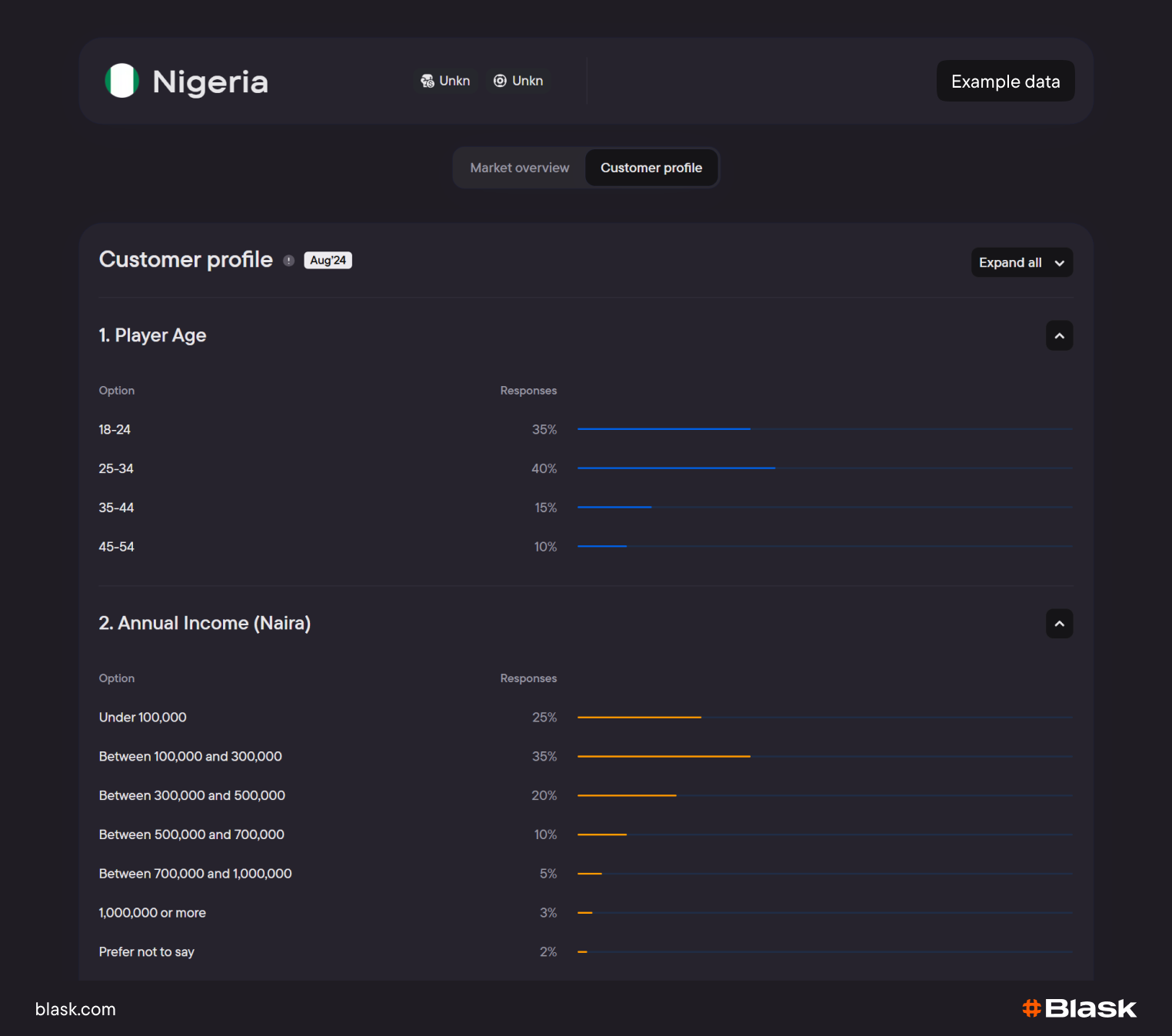Select the Customer profile tab
The width and height of the screenshot is (1172, 1036).
[x=651, y=168]
